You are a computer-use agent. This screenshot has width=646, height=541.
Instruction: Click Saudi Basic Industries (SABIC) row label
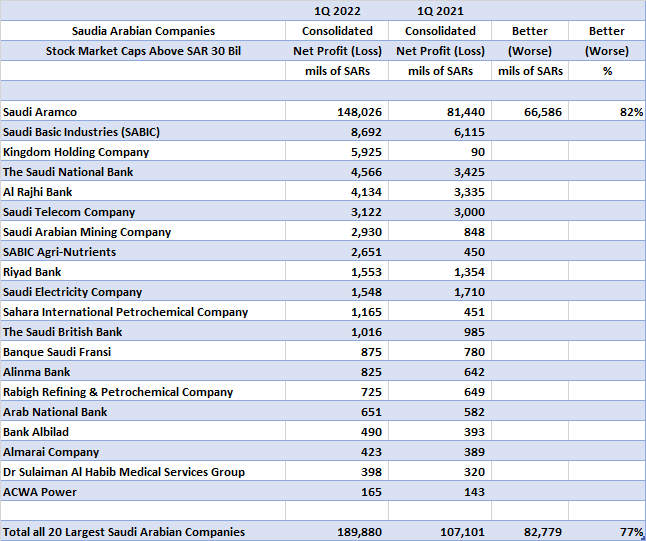pyautogui.click(x=143, y=131)
